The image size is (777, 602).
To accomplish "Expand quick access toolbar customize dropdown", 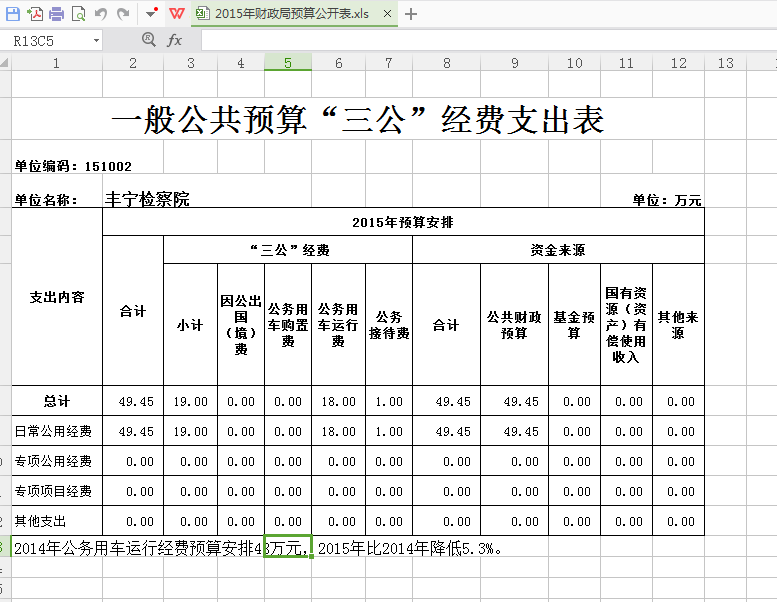I will coord(152,12).
